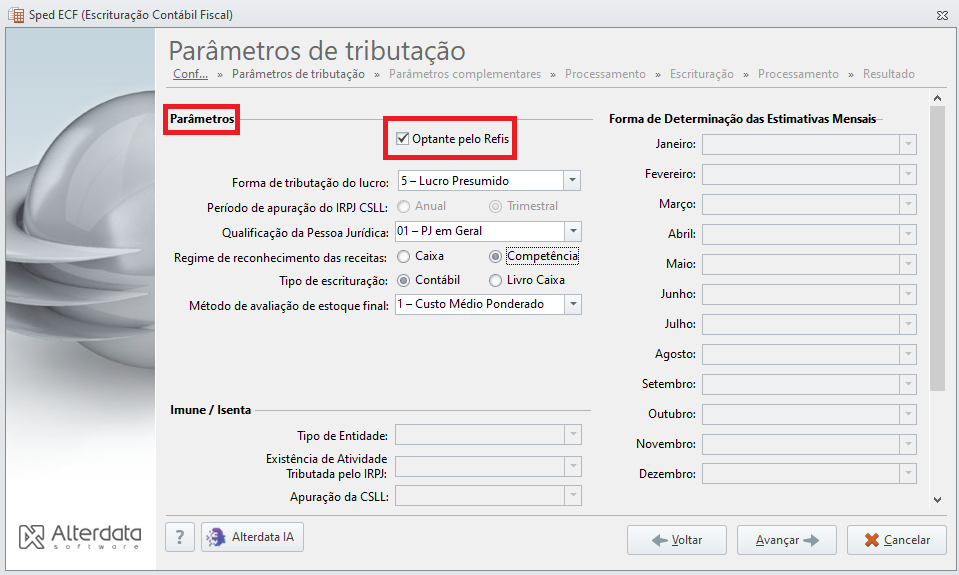
Task: Select the Escrituração breadcrumb step
Action: click(x=702, y=74)
